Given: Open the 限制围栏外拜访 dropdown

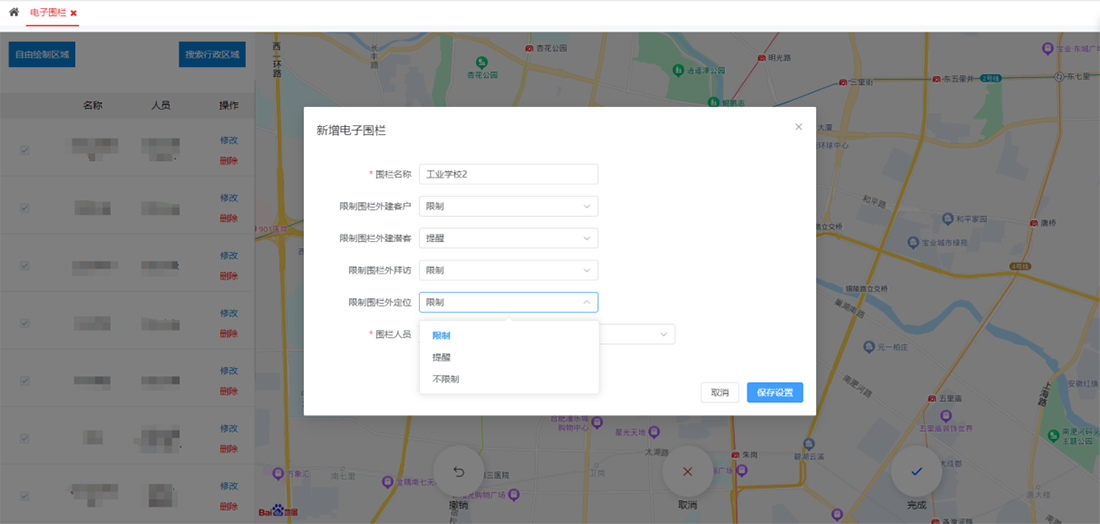Looking at the screenshot, I should 508,270.
